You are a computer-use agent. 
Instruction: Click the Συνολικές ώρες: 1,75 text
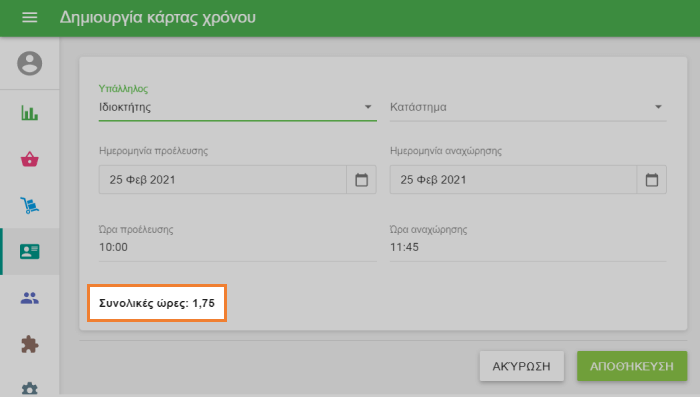157,303
